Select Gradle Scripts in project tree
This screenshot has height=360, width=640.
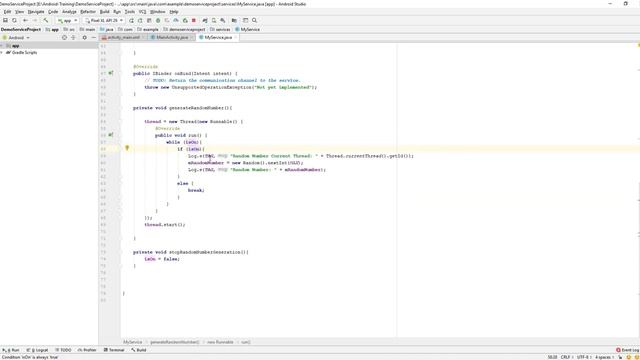point(24,53)
